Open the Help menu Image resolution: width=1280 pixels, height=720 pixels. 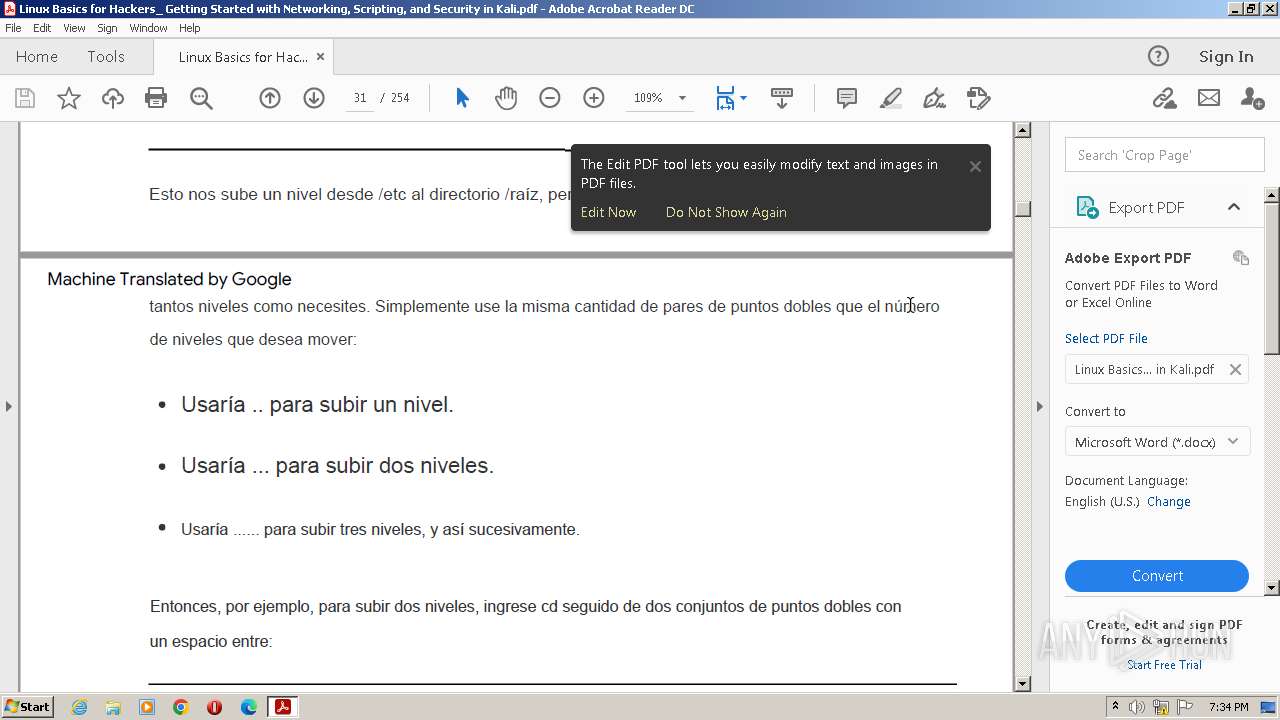coord(189,28)
